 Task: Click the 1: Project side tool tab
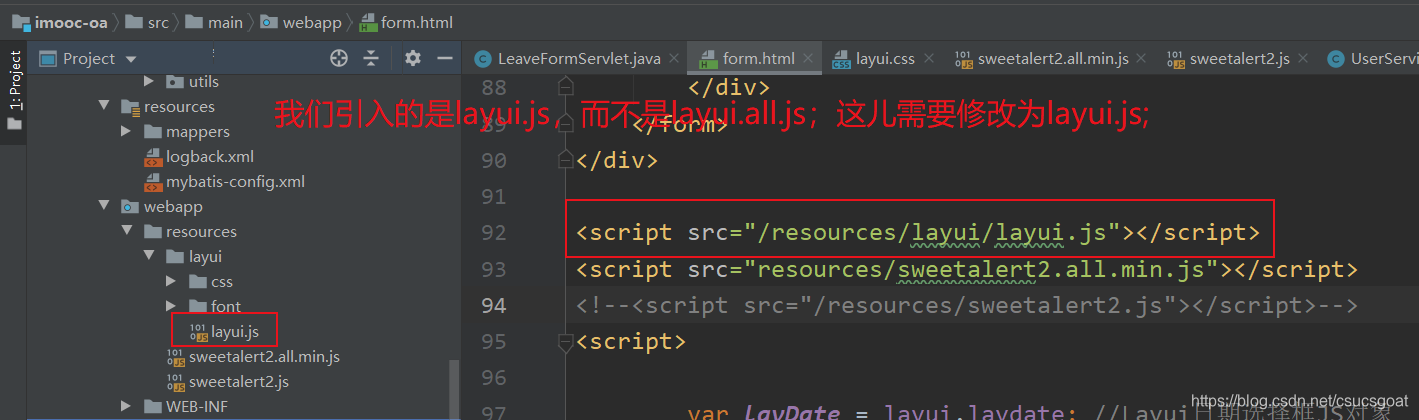point(14,80)
